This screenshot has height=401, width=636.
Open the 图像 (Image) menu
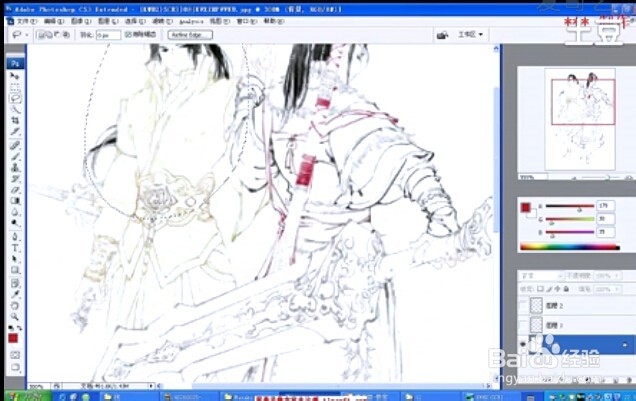tap(81, 21)
